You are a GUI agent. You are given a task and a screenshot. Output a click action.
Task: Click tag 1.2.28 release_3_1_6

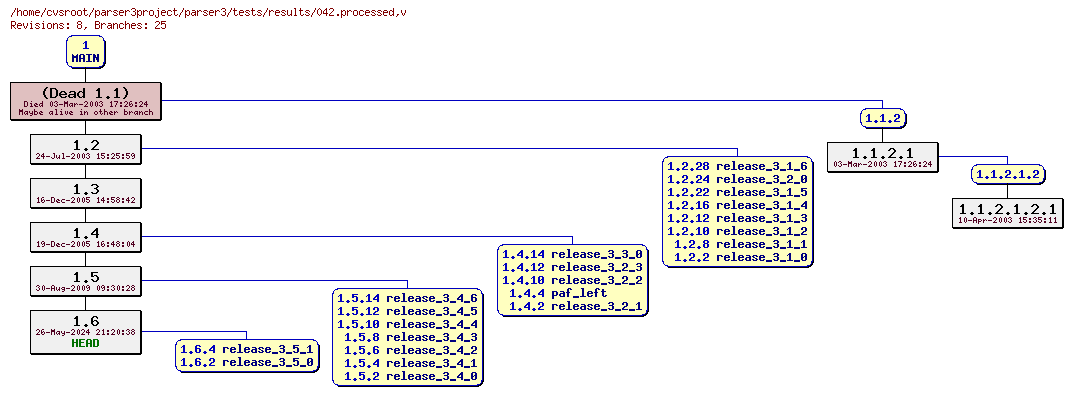coord(738,166)
